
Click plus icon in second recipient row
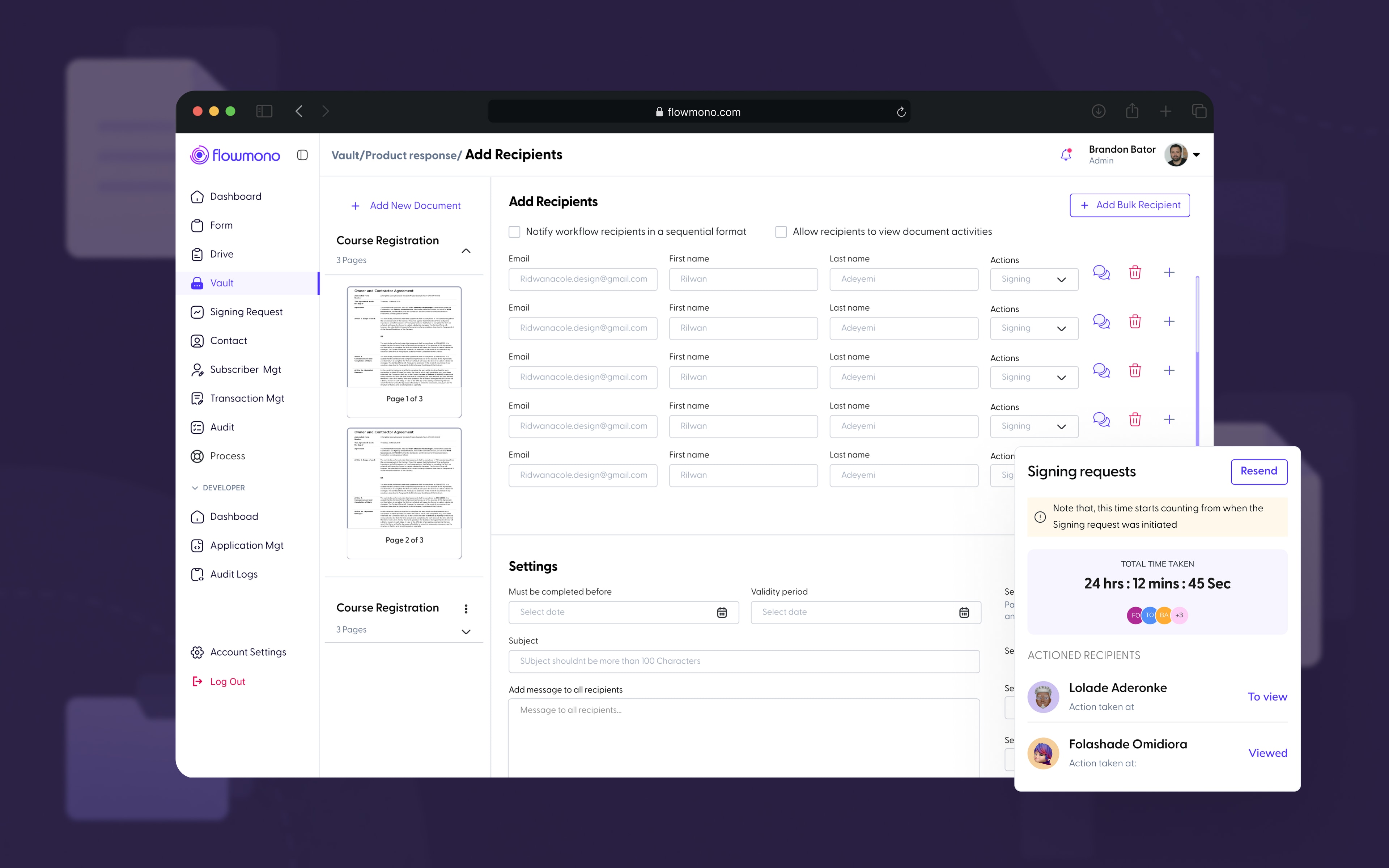[1169, 322]
